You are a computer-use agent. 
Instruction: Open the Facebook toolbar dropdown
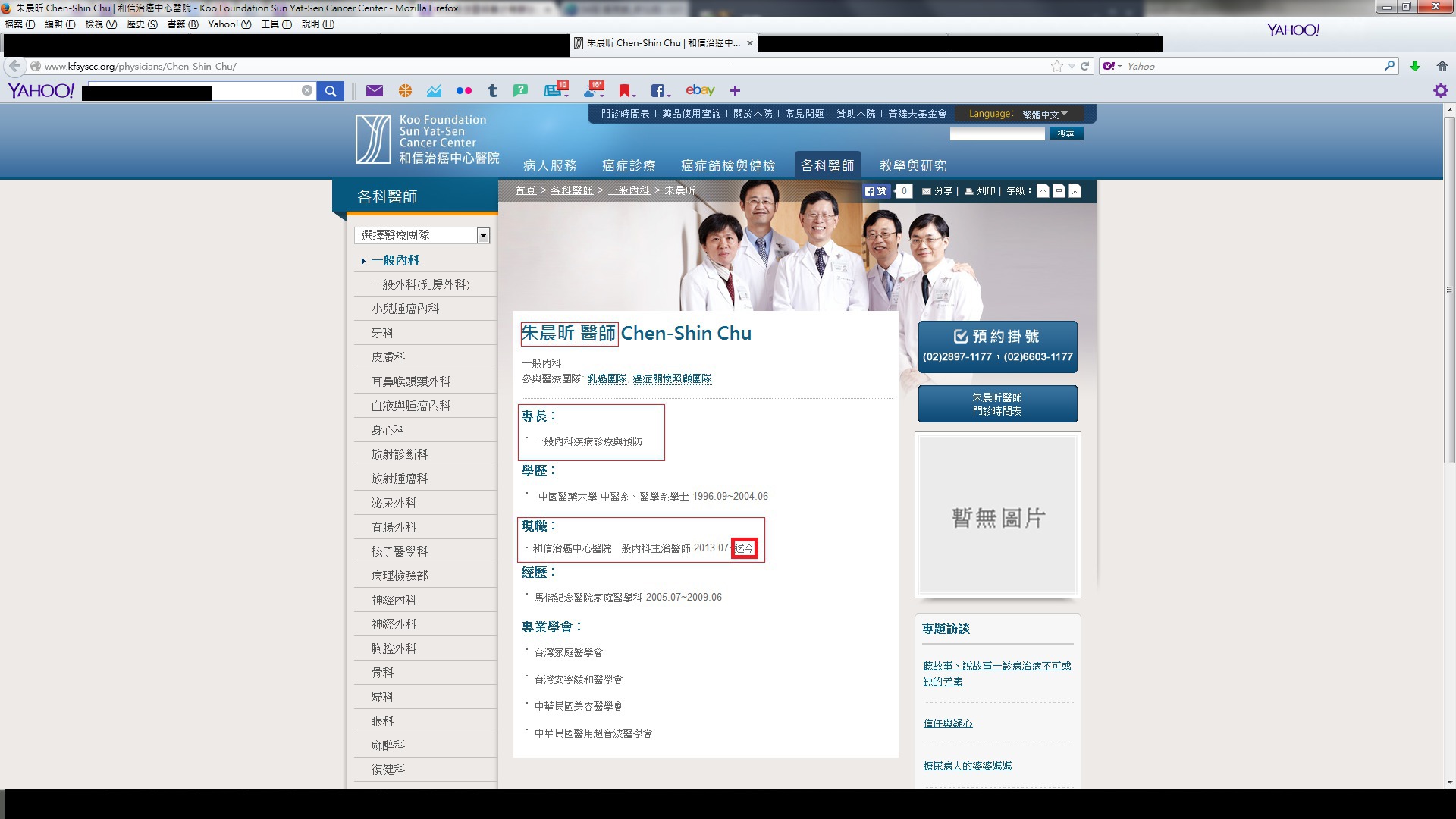pos(660,91)
